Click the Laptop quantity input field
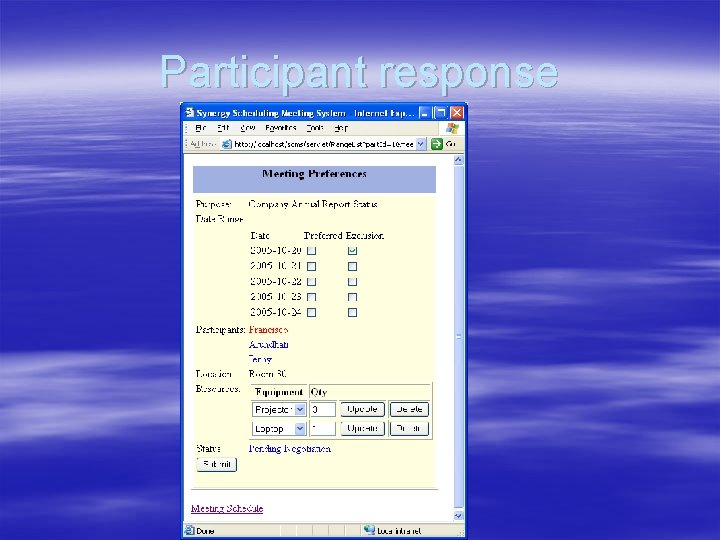The image size is (720, 540). pyautogui.click(x=323, y=428)
